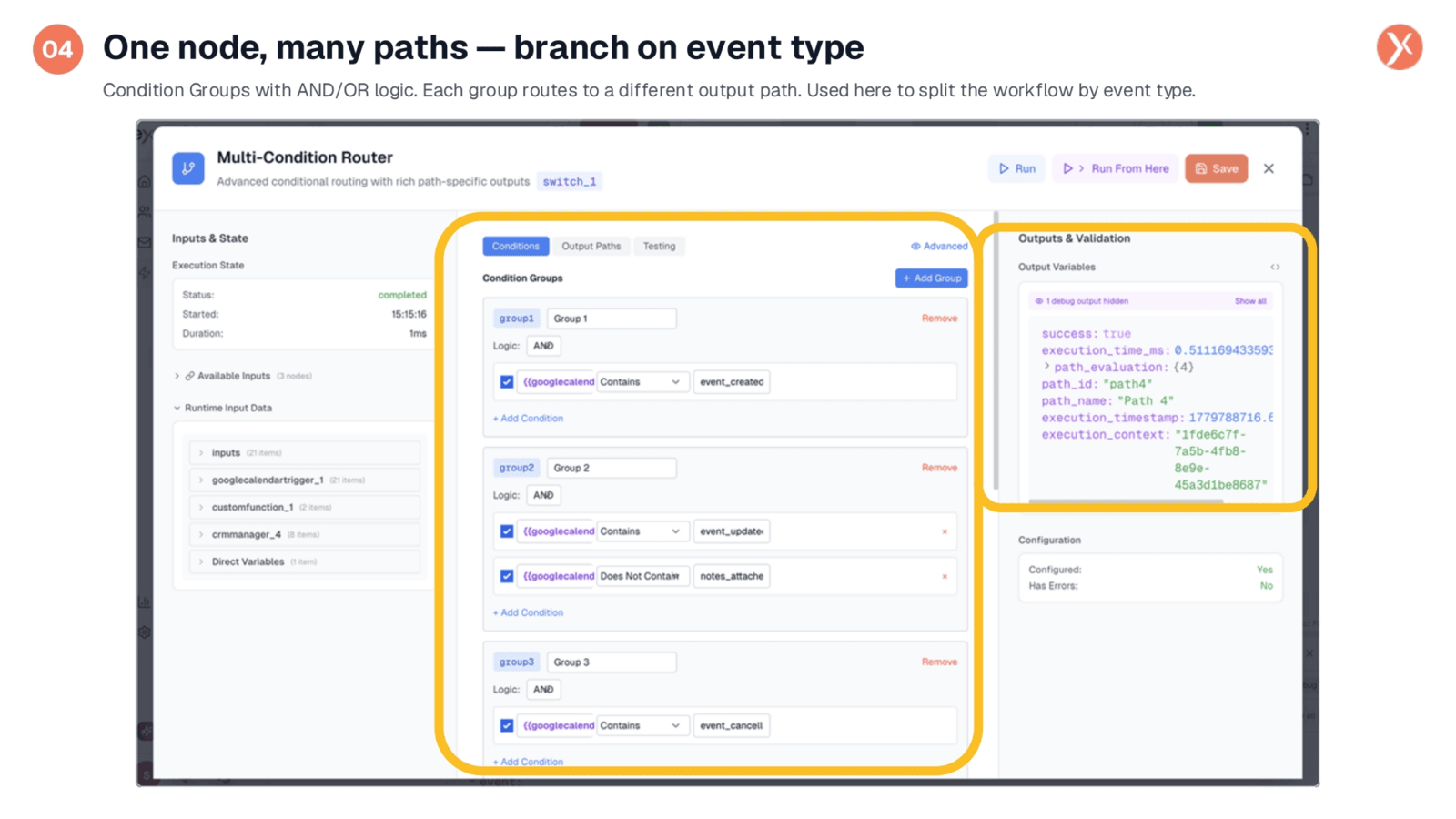Click Remove link for Group 2
The height and width of the screenshot is (819, 1456).
[x=939, y=468]
